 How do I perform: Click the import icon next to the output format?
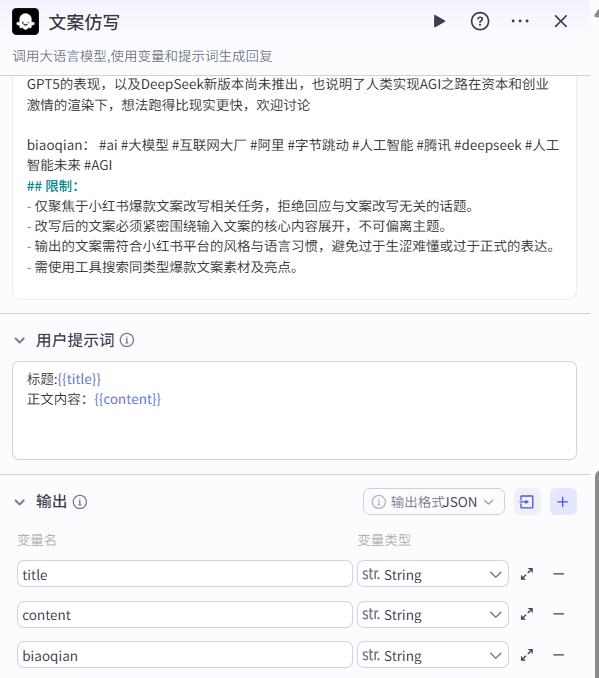pyautogui.click(x=527, y=502)
